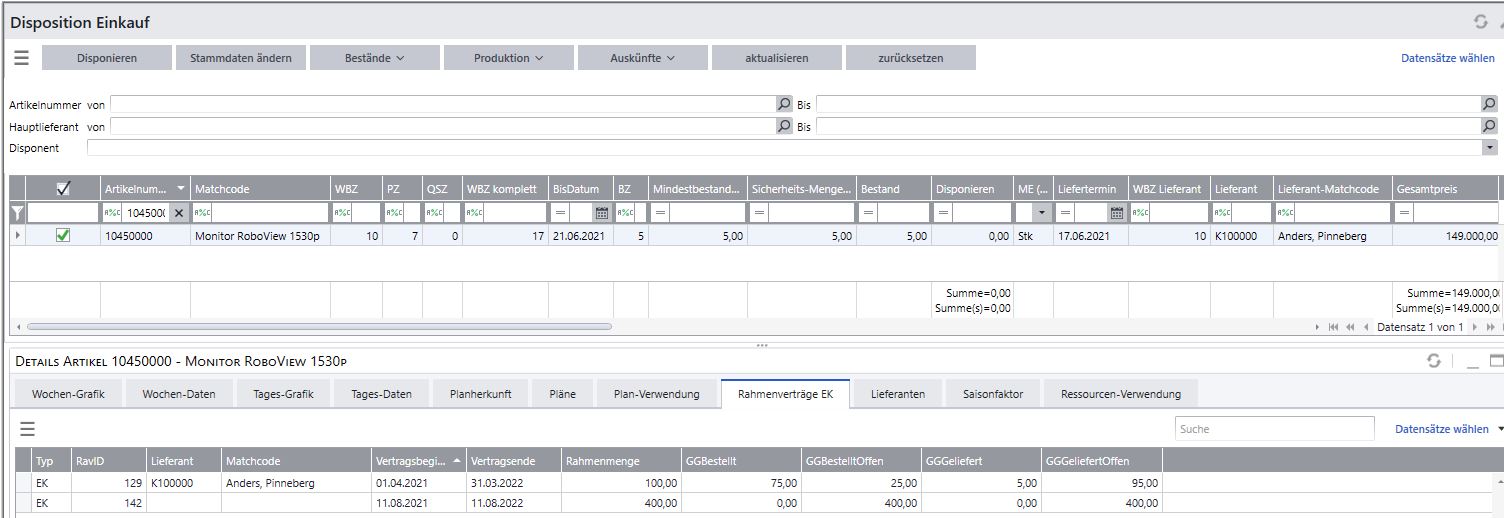The height and width of the screenshot is (518, 1504).
Task: Click the refresh icon in Disposition Einkauf header
Action: 1480,21
